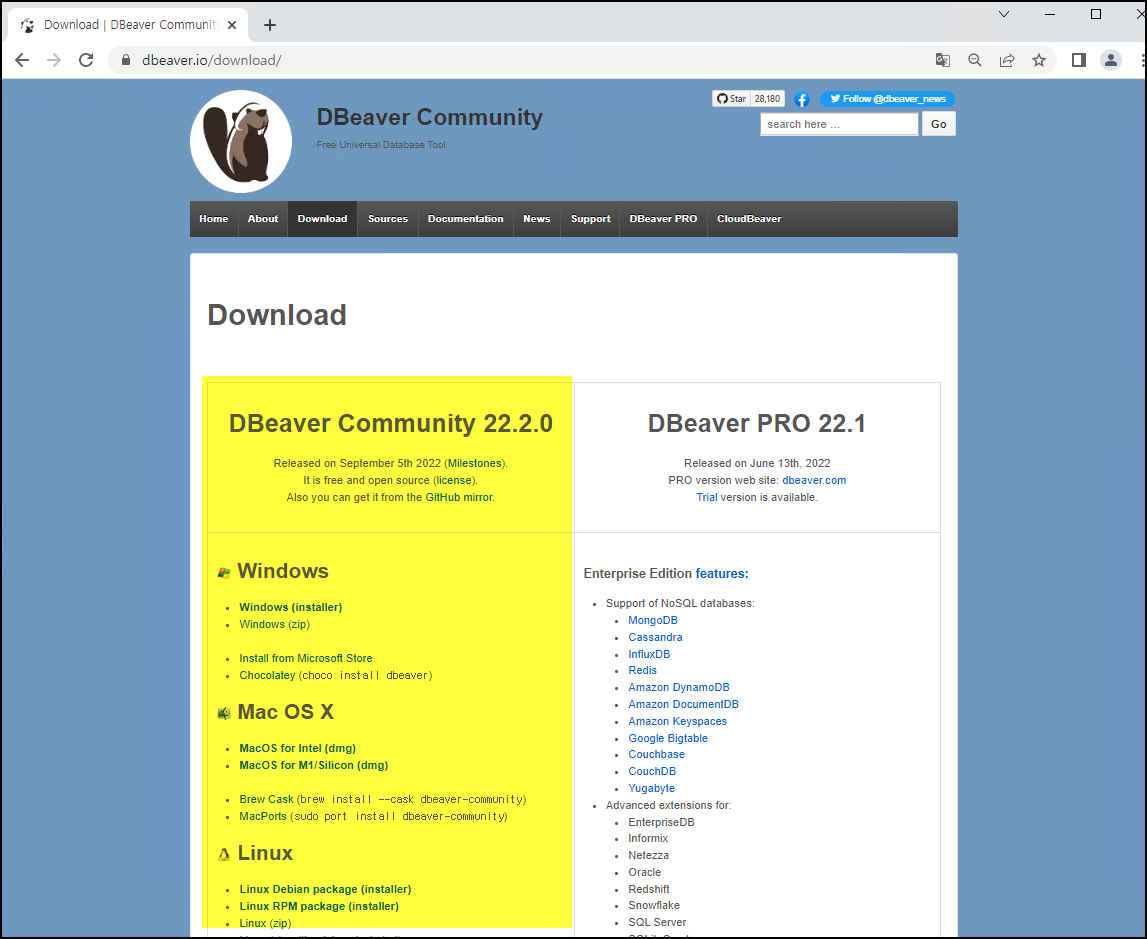Click the zoom magnifier icon in address bar
The width and height of the screenshot is (1147, 939).
[975, 60]
